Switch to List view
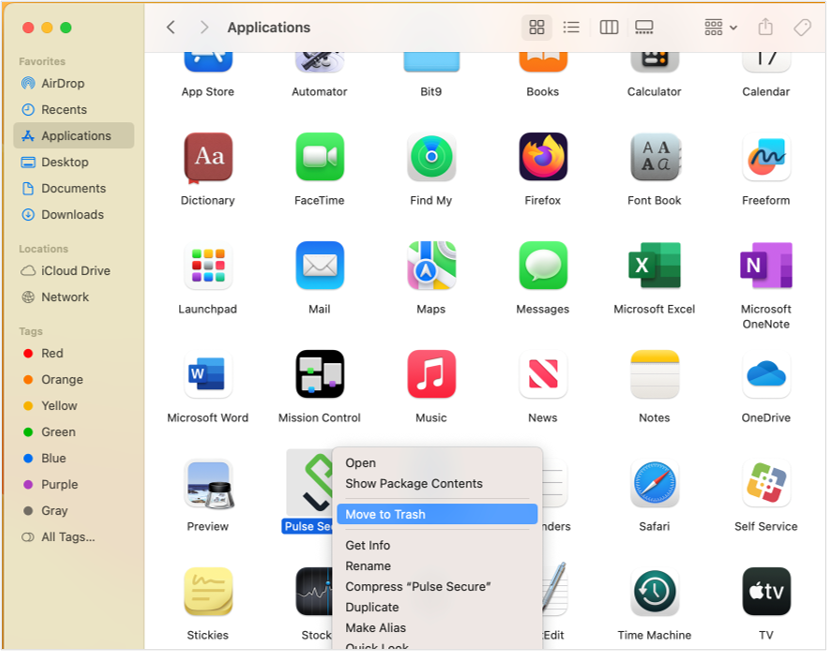Screen dimensions: 827x651 click(x=571, y=27)
